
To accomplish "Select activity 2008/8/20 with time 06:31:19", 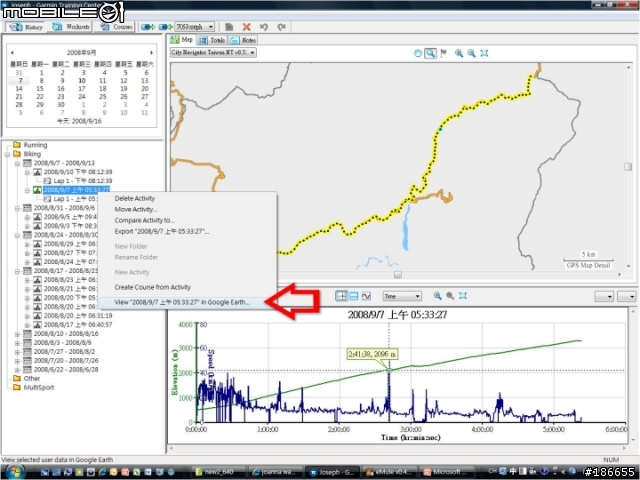I will click(78, 316).
